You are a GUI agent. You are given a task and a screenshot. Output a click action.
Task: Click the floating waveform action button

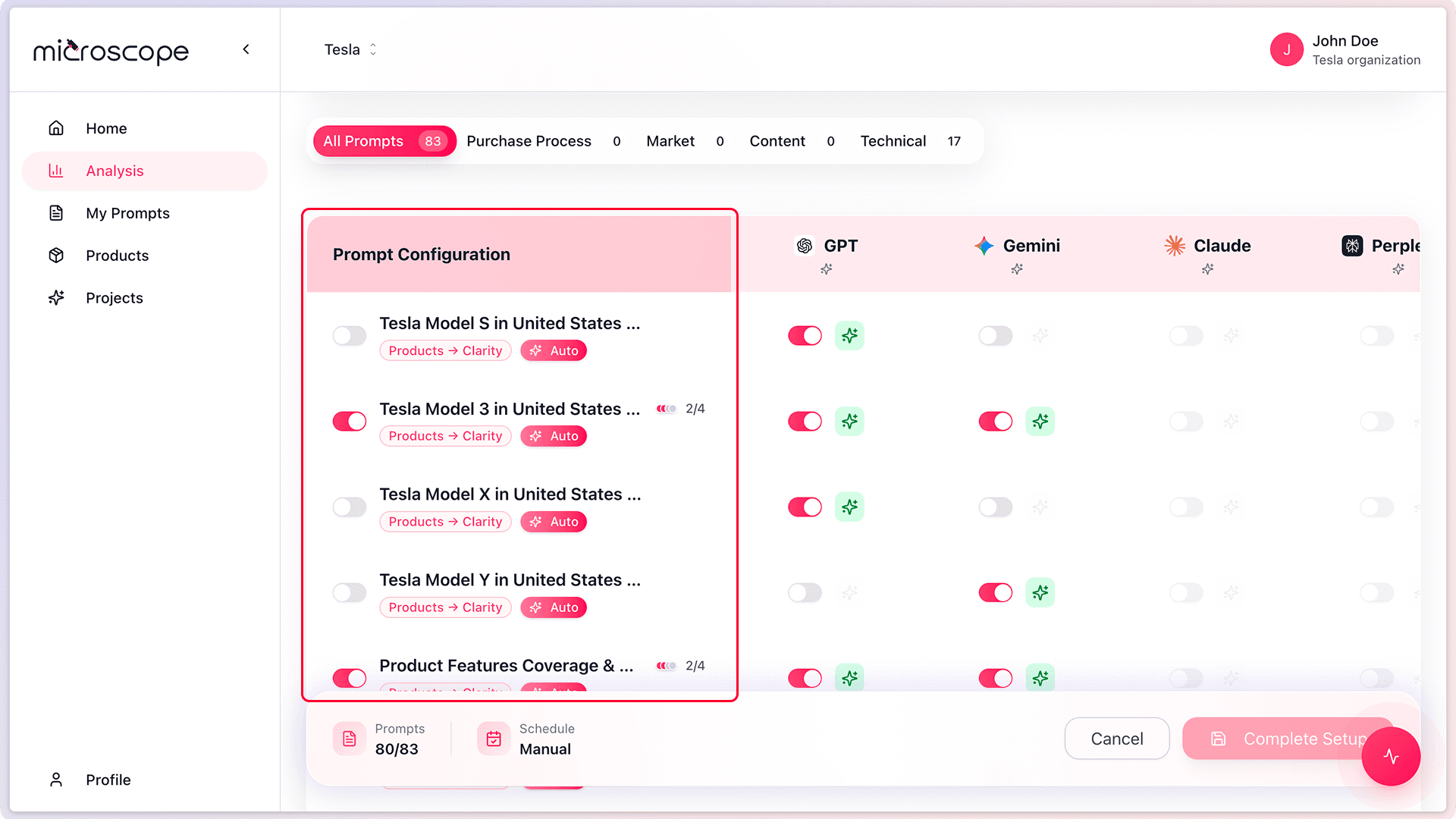[x=1392, y=757]
